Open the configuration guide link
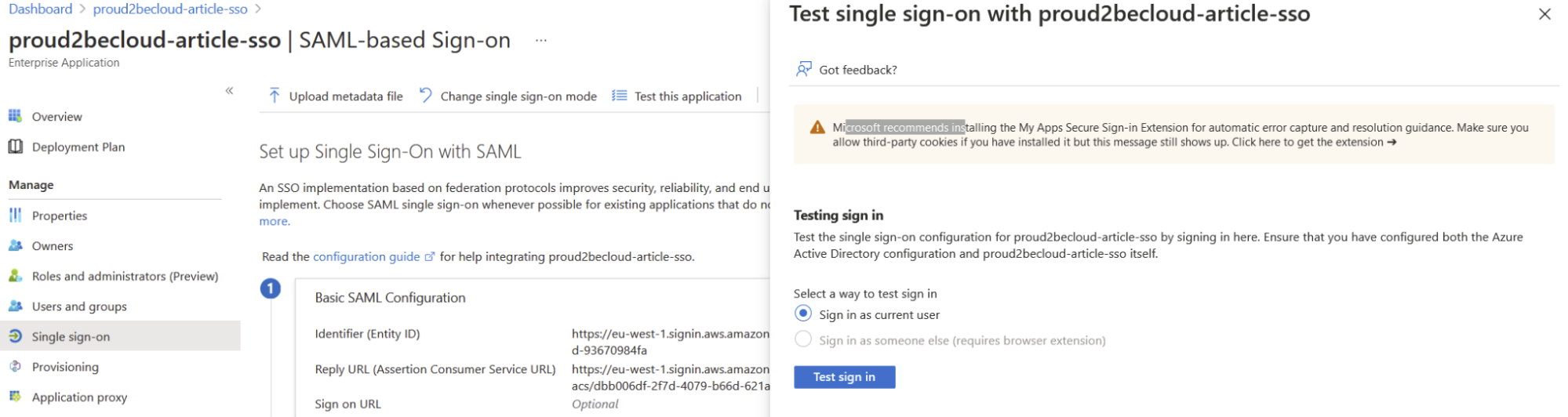The image size is (1568, 417). [x=366, y=256]
